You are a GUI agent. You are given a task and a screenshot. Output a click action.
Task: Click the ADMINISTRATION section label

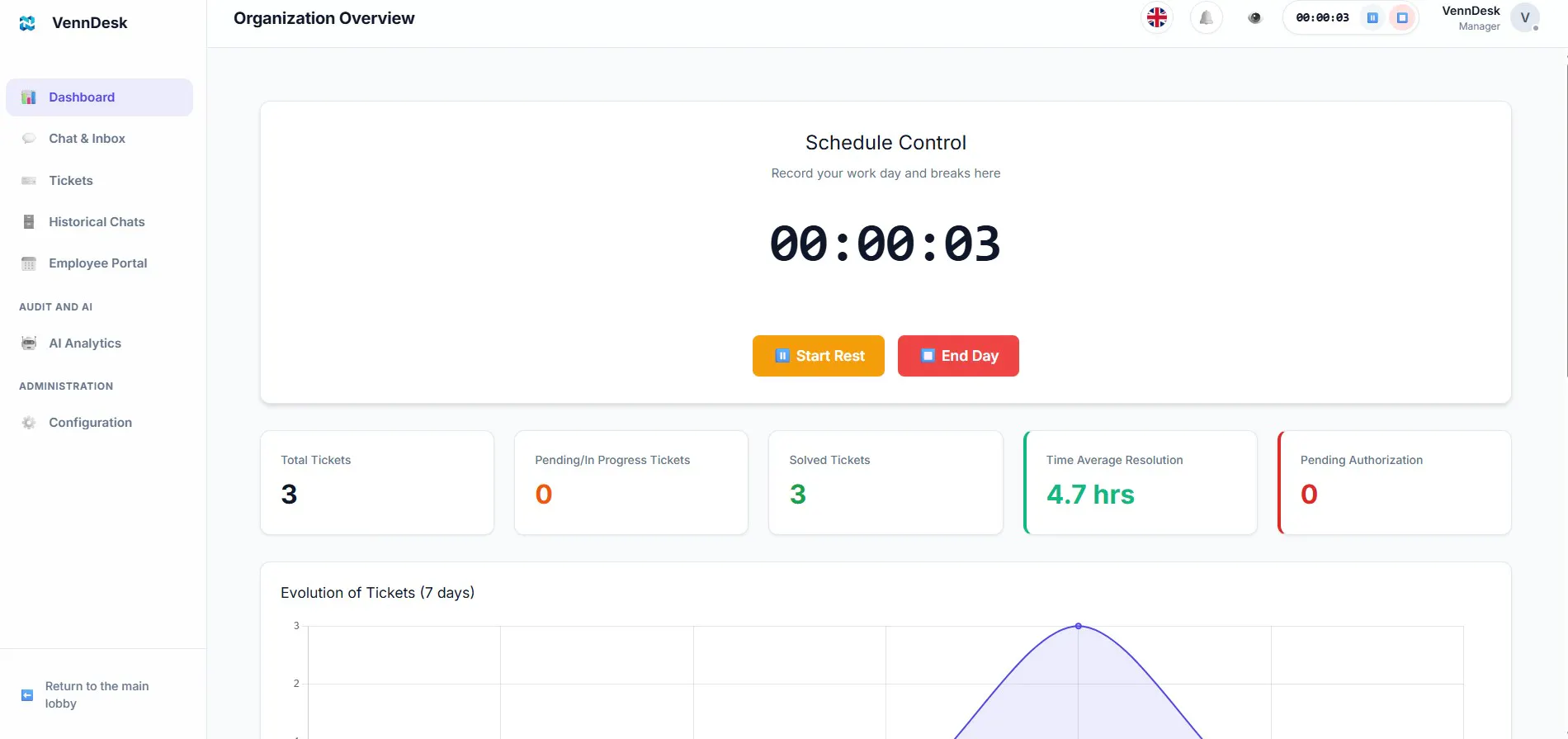click(66, 386)
